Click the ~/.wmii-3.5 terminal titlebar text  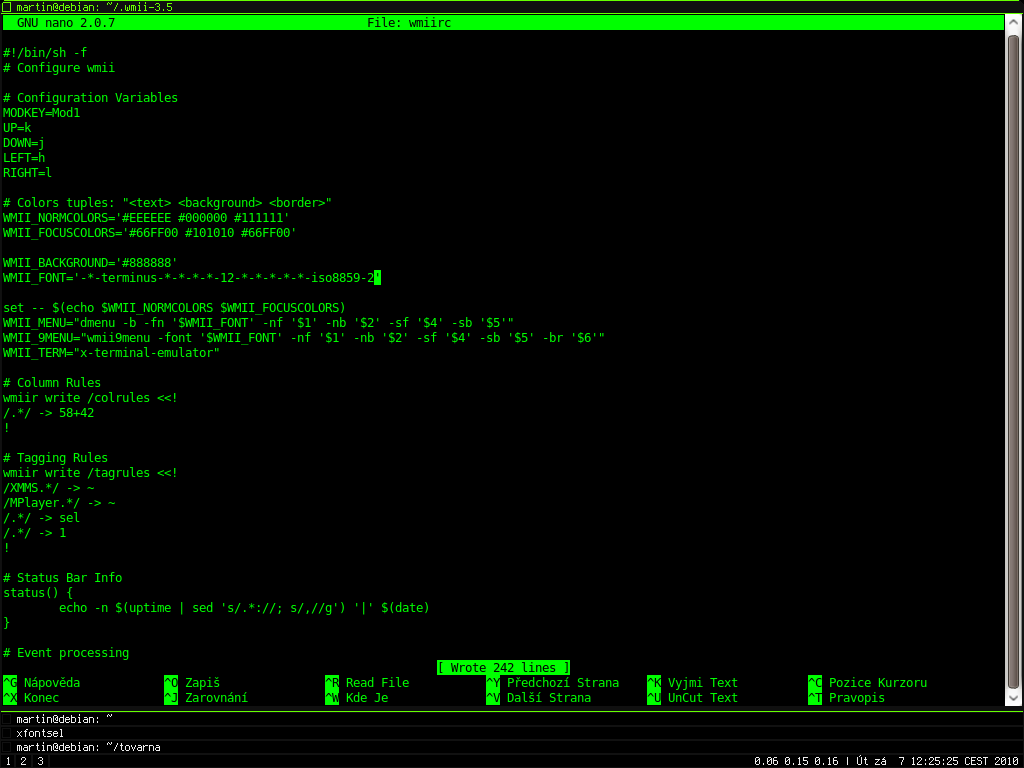pyautogui.click(x=95, y=8)
